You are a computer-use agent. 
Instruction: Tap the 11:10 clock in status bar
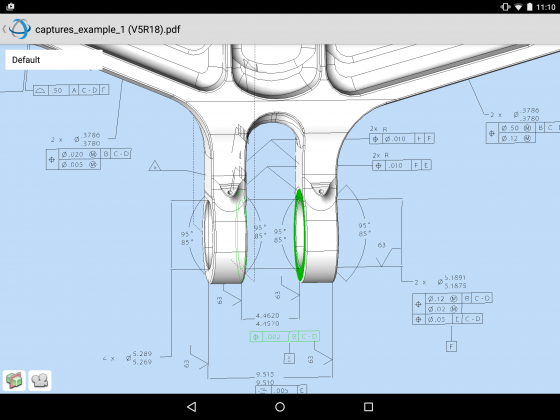(x=546, y=7)
